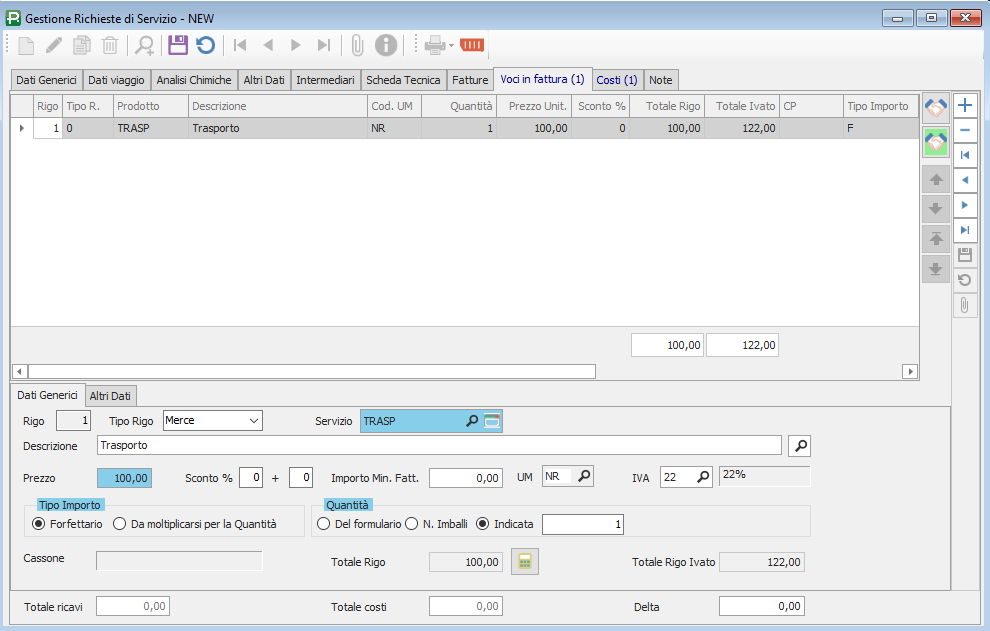
Task: Switch to the Costi (1) tab
Action: click(x=616, y=79)
